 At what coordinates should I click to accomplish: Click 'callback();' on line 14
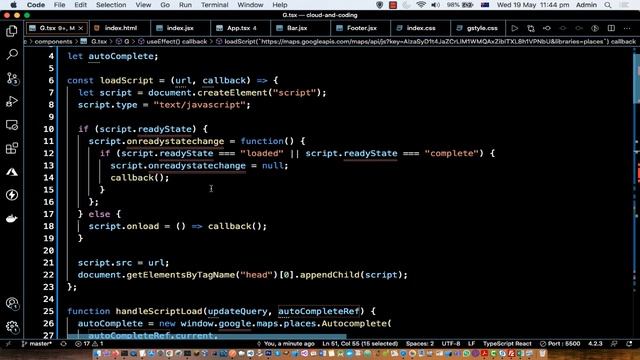click(x=140, y=178)
